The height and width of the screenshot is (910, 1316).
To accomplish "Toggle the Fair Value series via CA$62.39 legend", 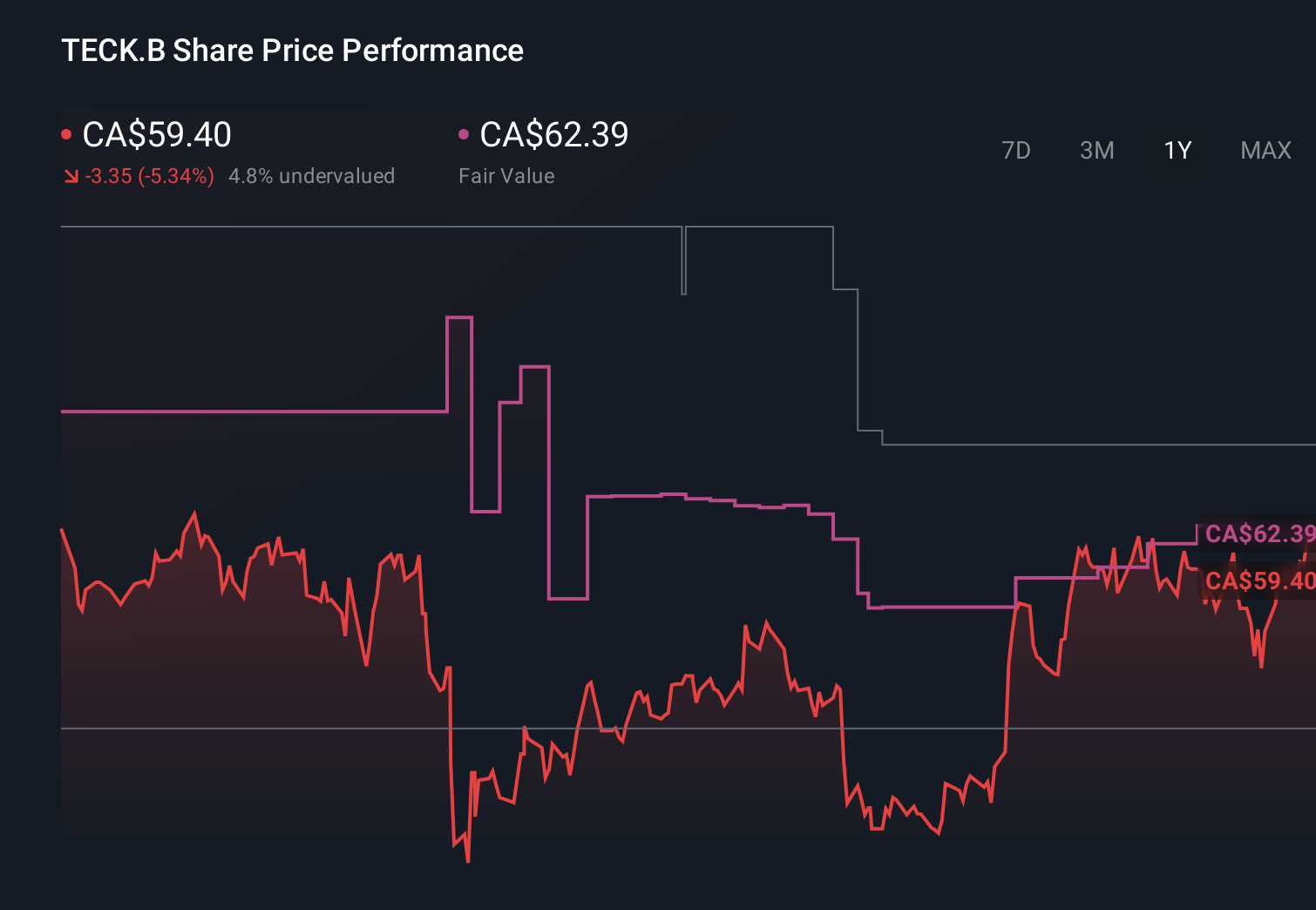I will [554, 134].
